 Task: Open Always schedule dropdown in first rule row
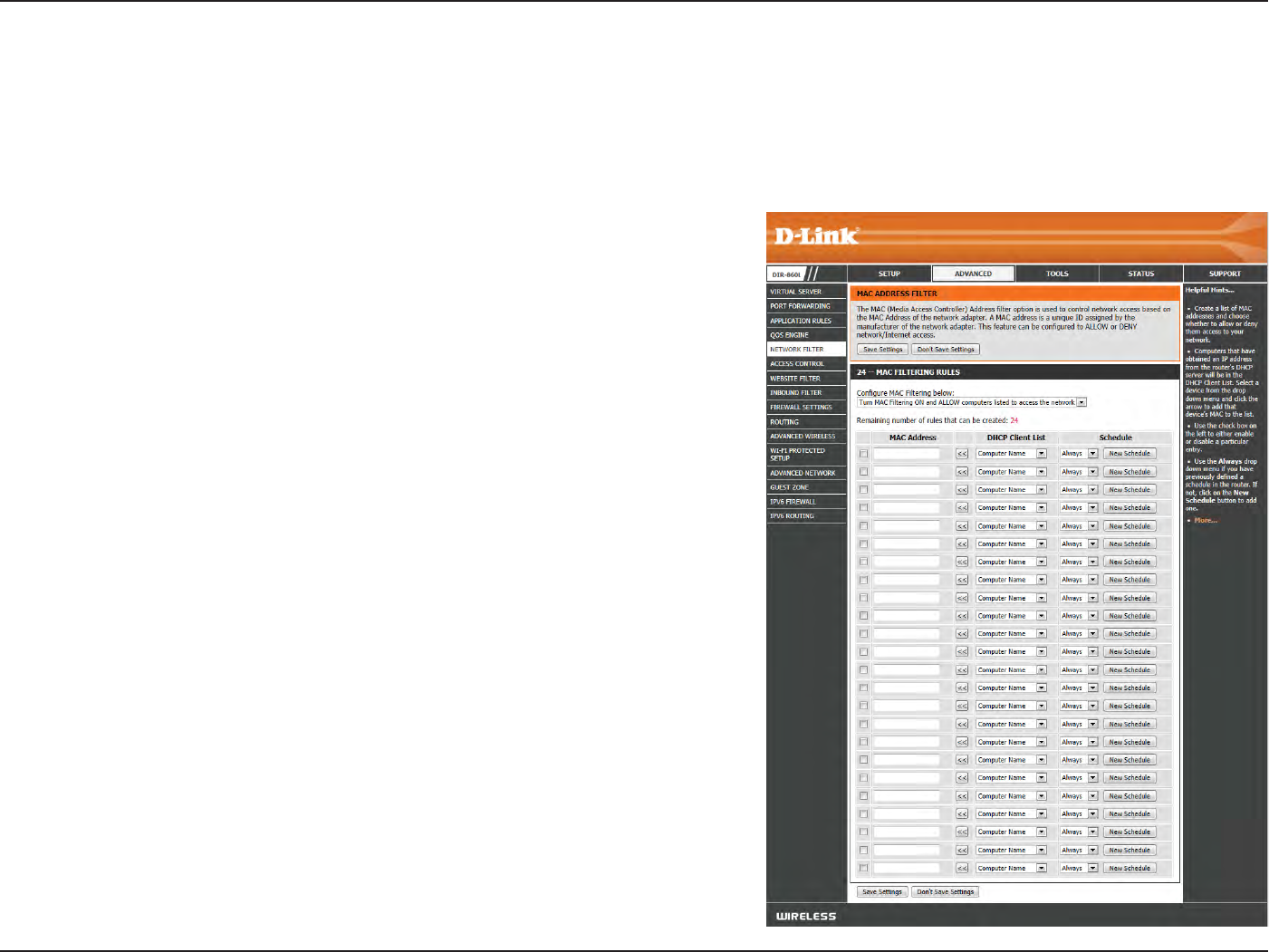tap(1079, 454)
